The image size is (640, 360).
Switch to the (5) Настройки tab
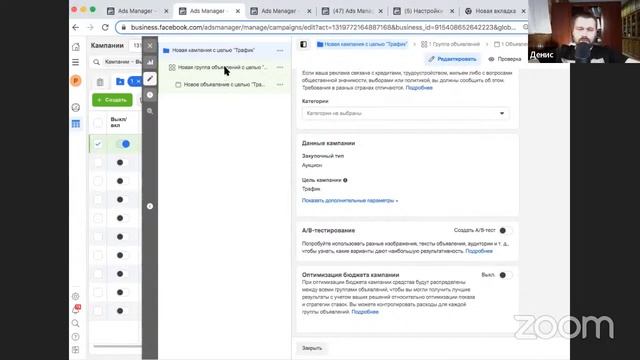coord(424,11)
